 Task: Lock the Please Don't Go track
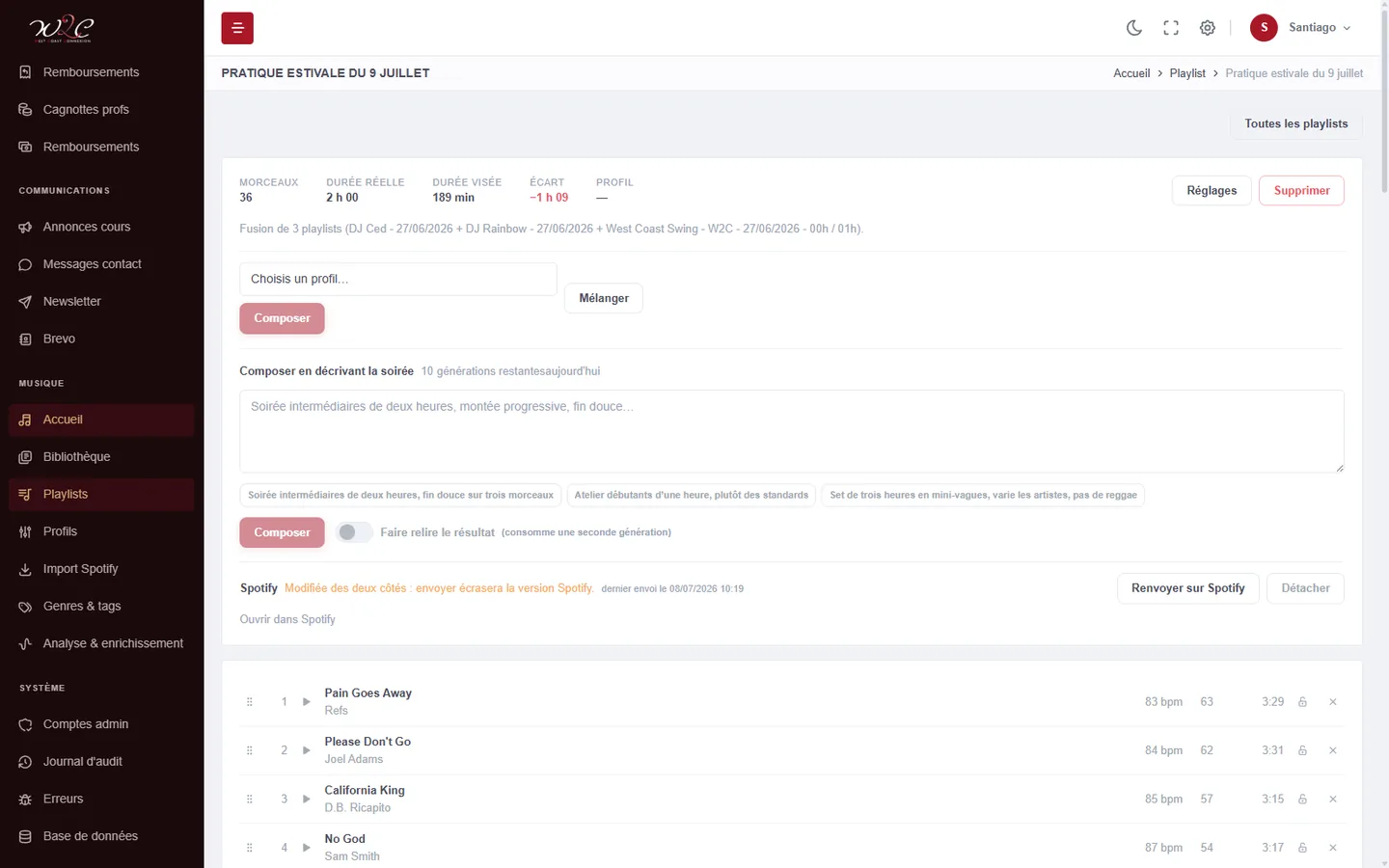(1302, 750)
